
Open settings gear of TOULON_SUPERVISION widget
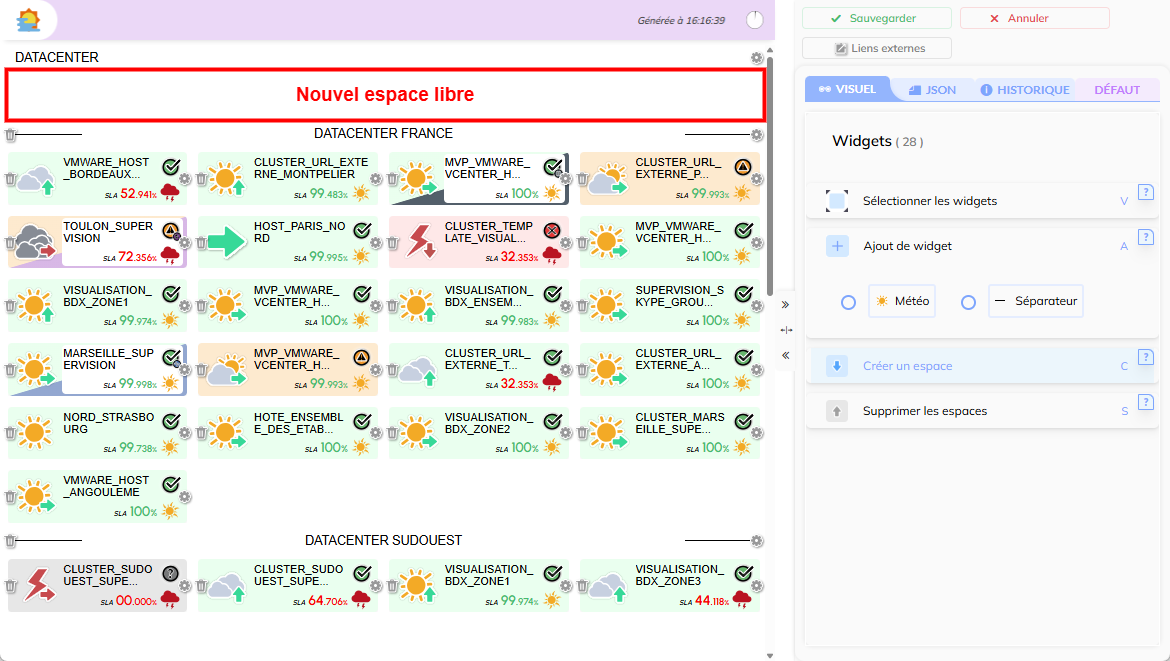pos(185,243)
